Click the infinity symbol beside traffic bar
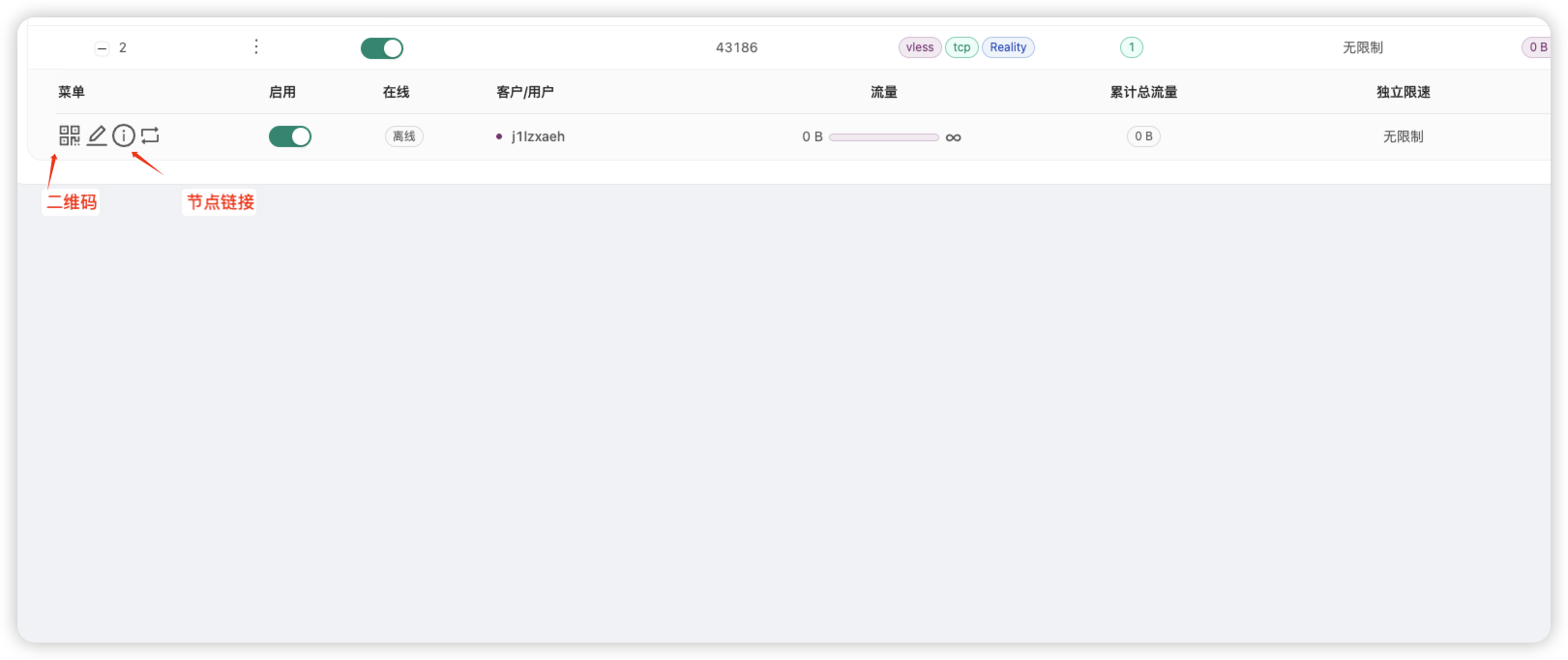The width and height of the screenshot is (1568, 660). click(953, 137)
